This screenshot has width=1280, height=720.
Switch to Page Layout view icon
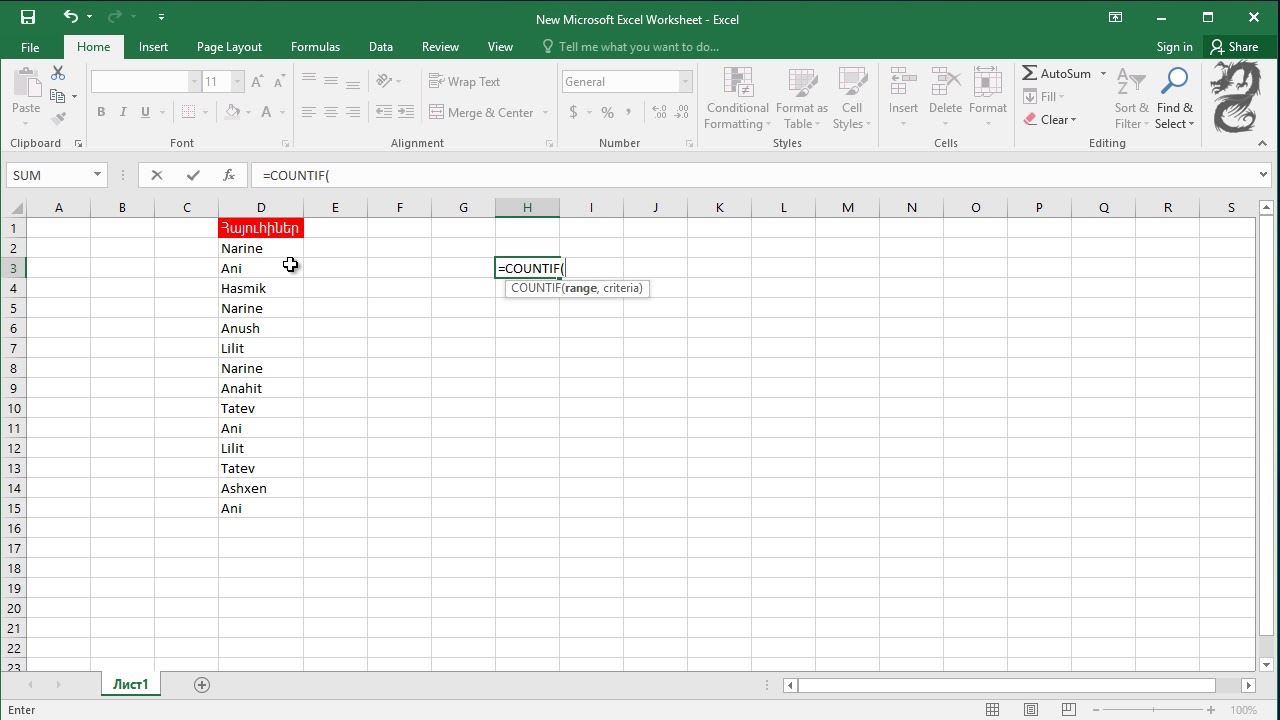click(x=1031, y=710)
